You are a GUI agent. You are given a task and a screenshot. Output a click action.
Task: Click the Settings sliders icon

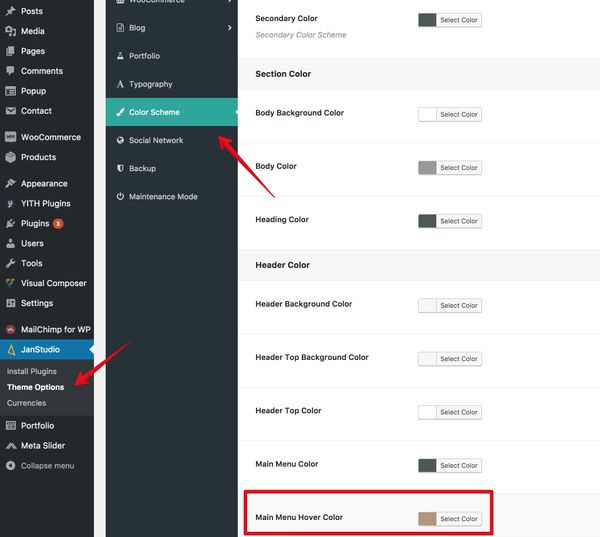(11, 303)
